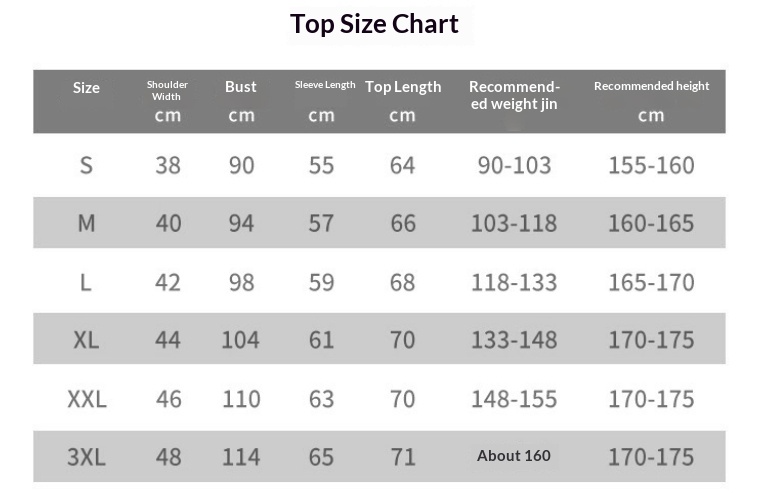Viewport: 780px width, 493px height.
Task: Select the L size row label
Action: click(86, 282)
